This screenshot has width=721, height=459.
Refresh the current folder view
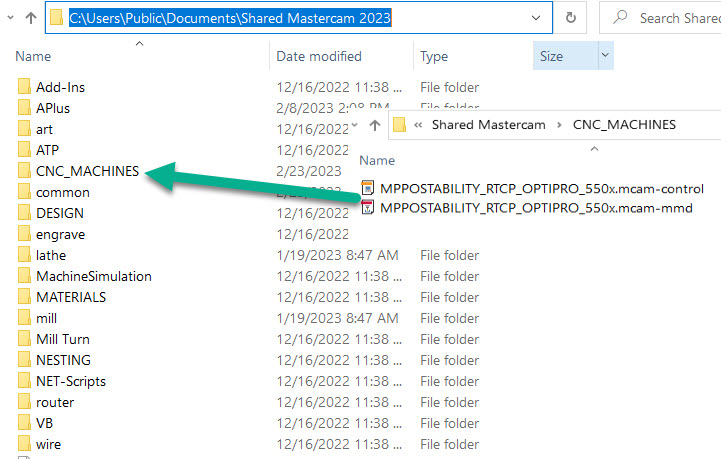(x=571, y=17)
